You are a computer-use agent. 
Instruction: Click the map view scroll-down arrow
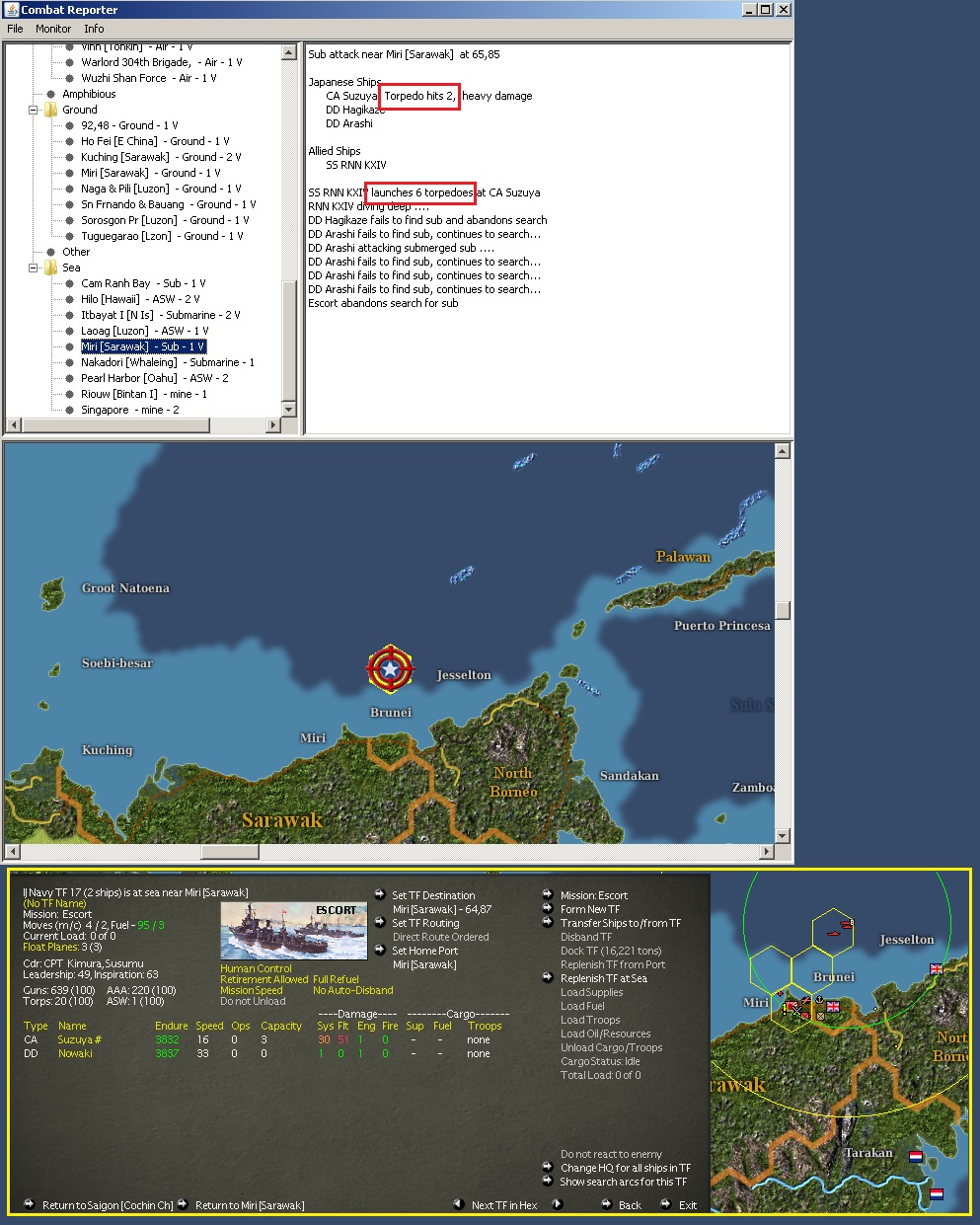[x=783, y=836]
